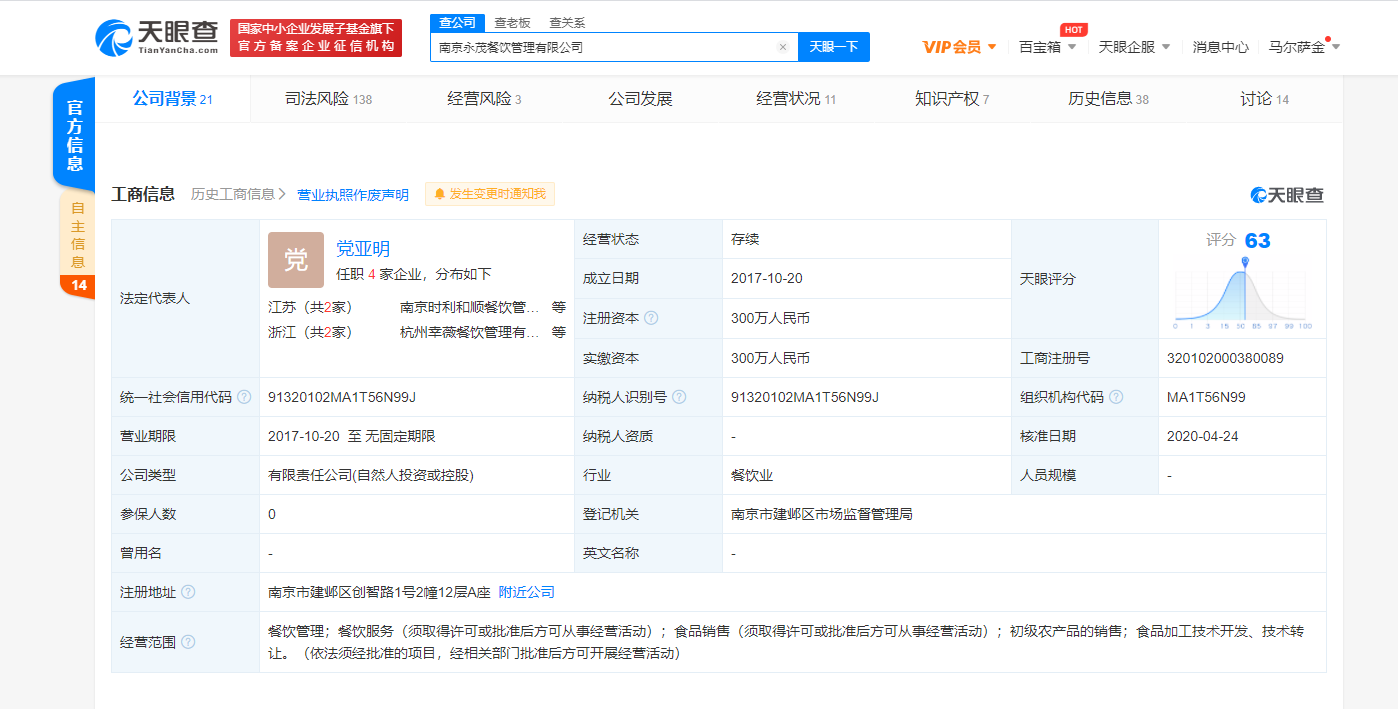Image resolution: width=1398 pixels, height=709 pixels.
Task: Open 南京时利和顺餐饮管 company link
Action: point(470,307)
